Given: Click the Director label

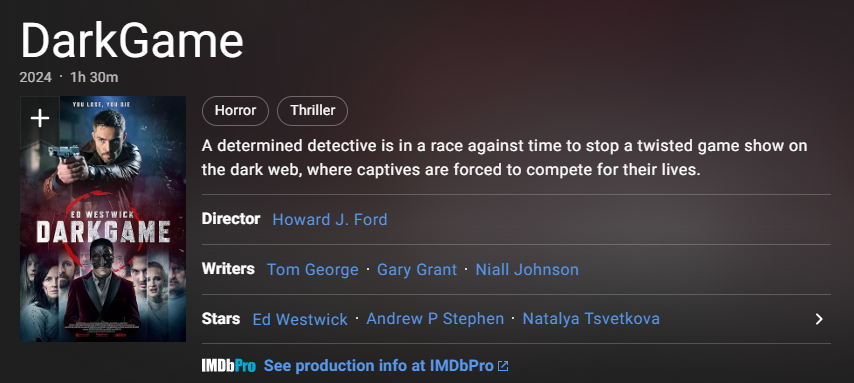Looking at the screenshot, I should click(x=231, y=219).
